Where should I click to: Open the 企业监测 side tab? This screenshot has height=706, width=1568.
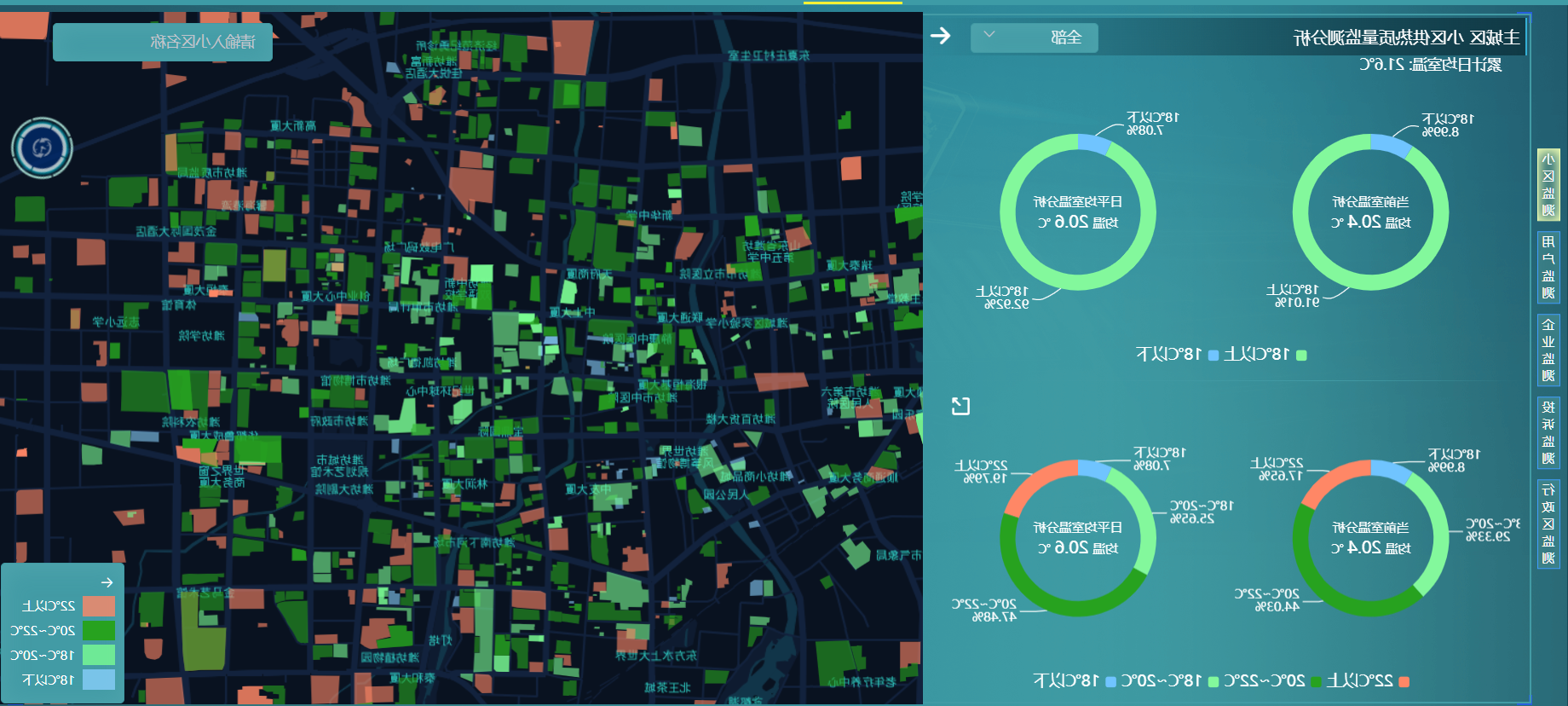click(x=1548, y=350)
